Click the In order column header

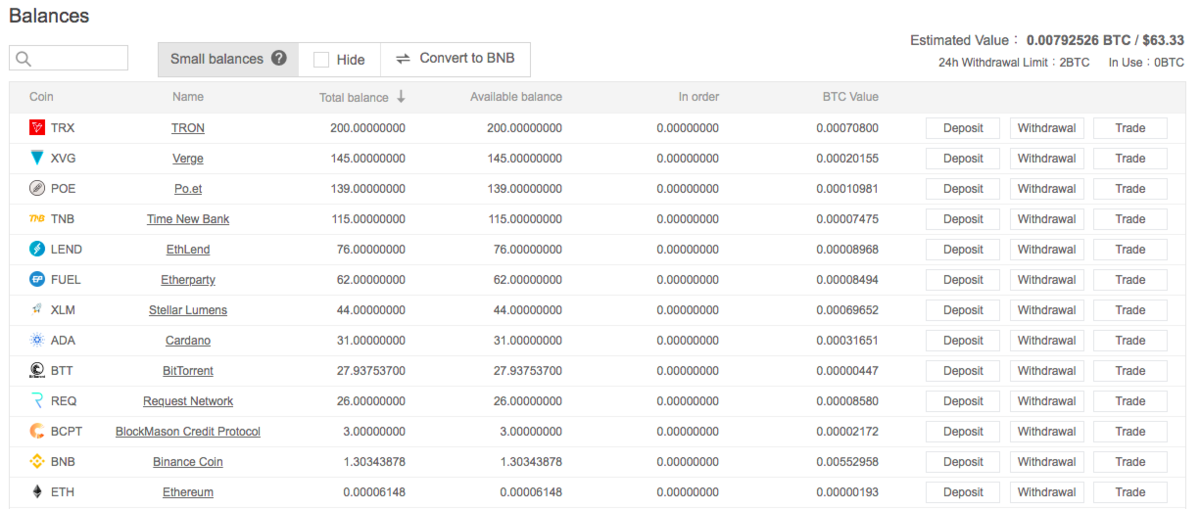tap(698, 97)
